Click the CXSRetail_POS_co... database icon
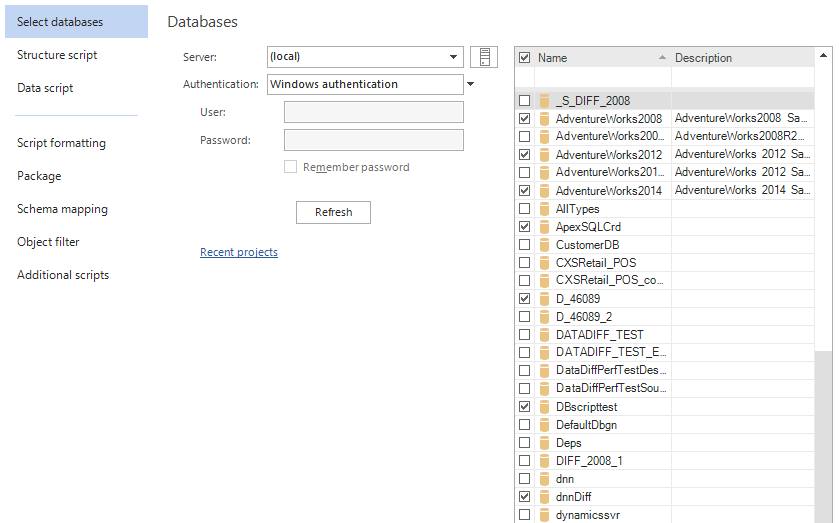 click(544, 281)
